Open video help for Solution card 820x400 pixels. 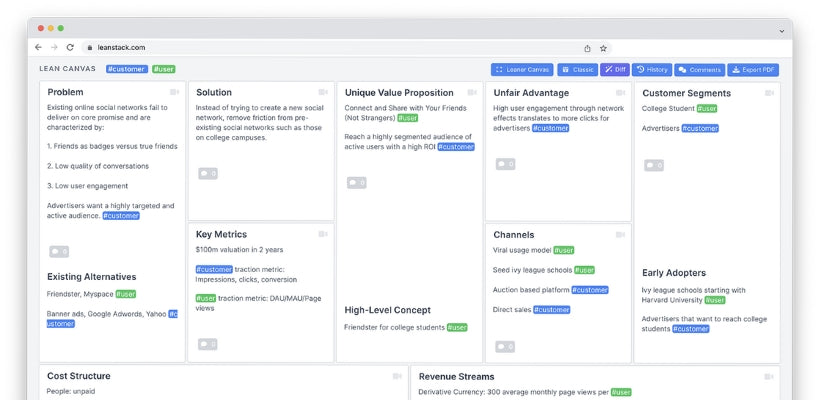(322, 93)
